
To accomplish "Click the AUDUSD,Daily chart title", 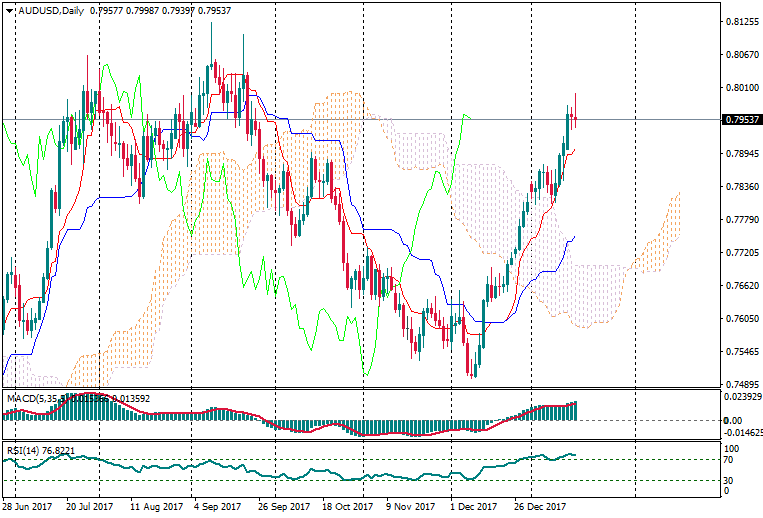I will 51,11.
